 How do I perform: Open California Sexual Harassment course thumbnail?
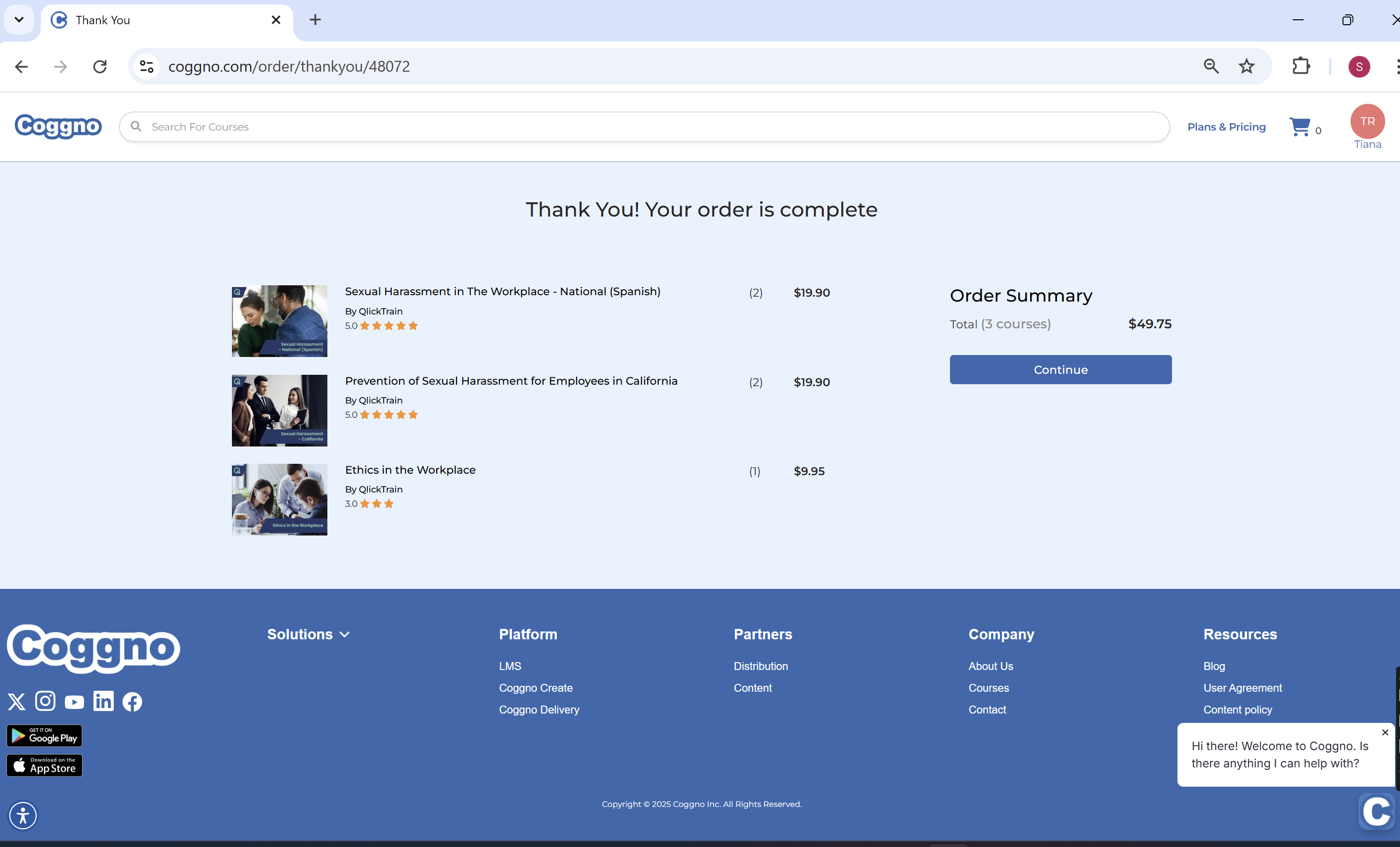[x=279, y=410]
